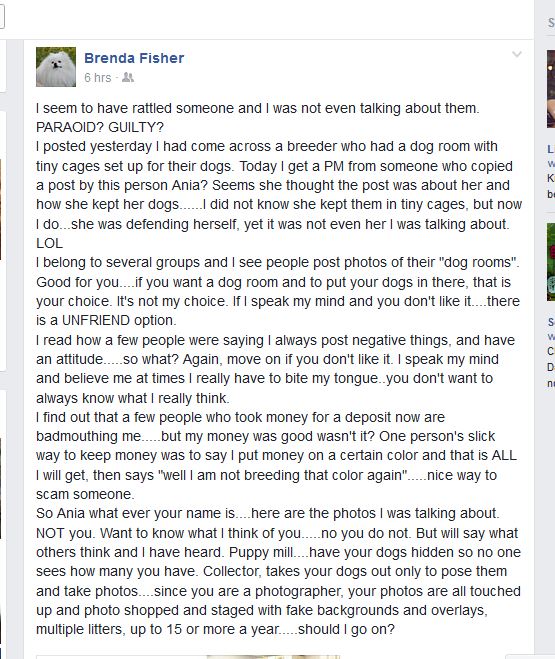Visit Brenda Fisher's profile via name link
Image resolution: width=555 pixels, height=659 pixels.
coord(134,58)
